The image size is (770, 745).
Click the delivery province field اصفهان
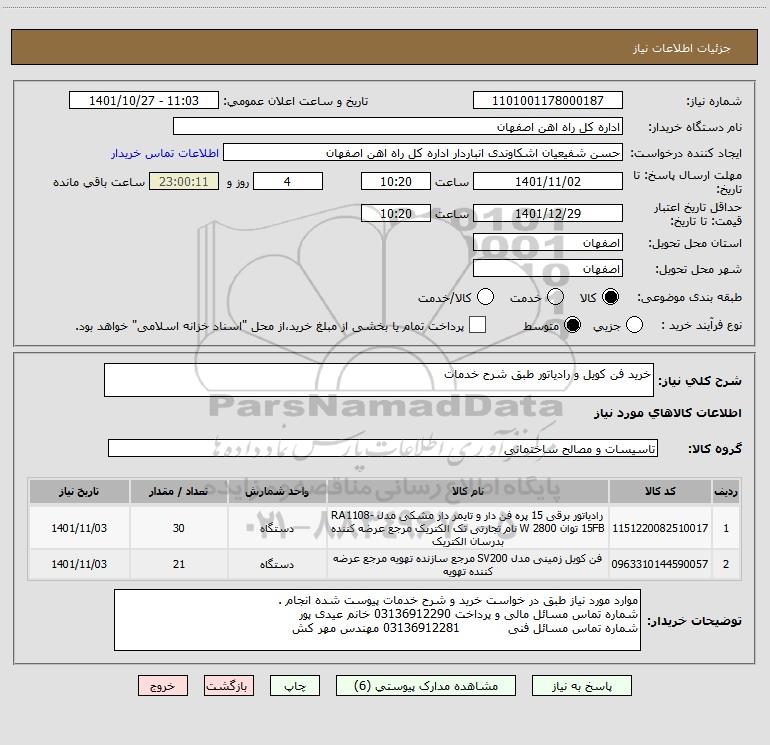click(x=548, y=243)
